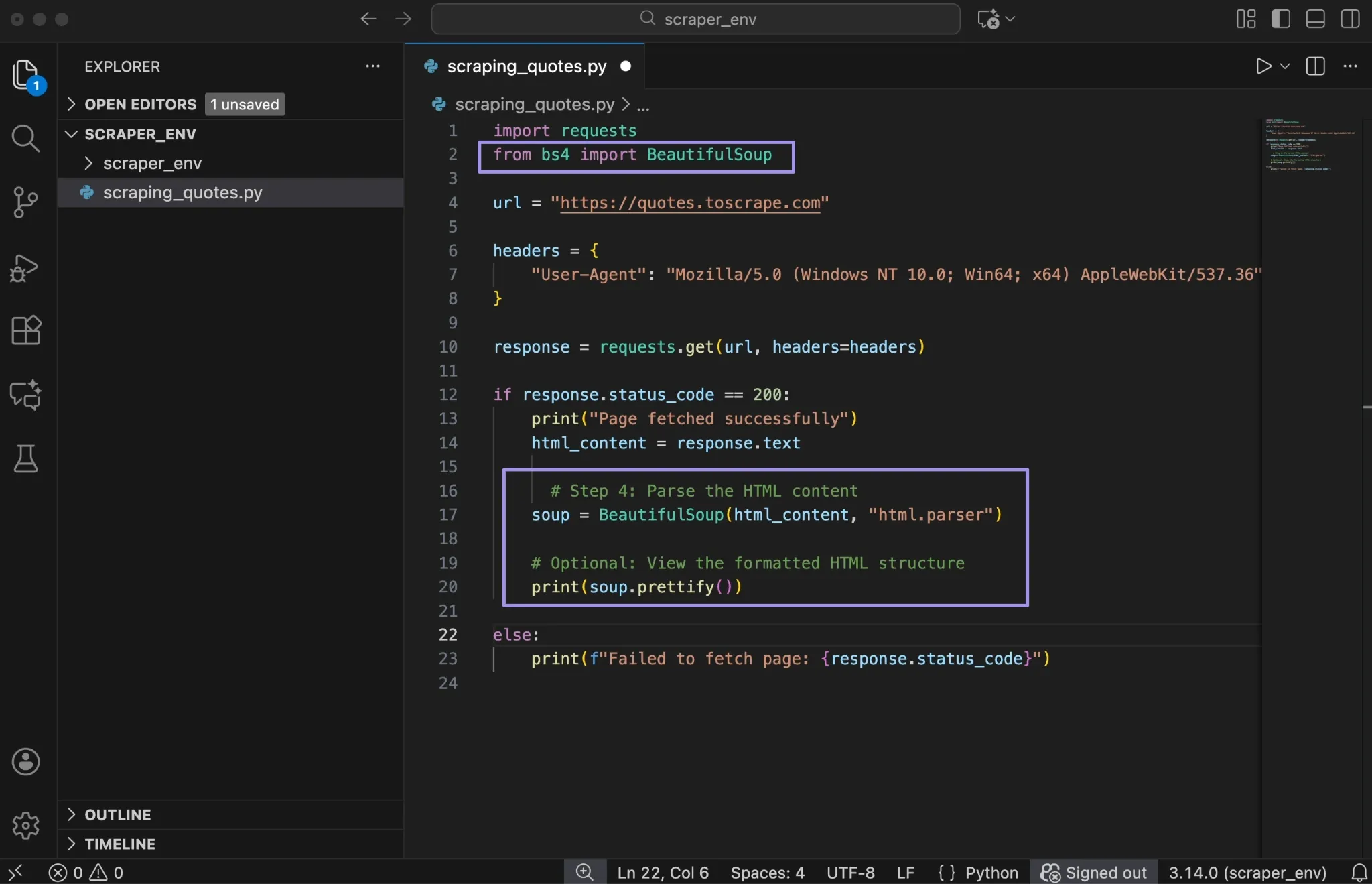Viewport: 1372px width, 884px height.
Task: Click the Signed out status bar item
Action: pyautogui.click(x=1093, y=872)
